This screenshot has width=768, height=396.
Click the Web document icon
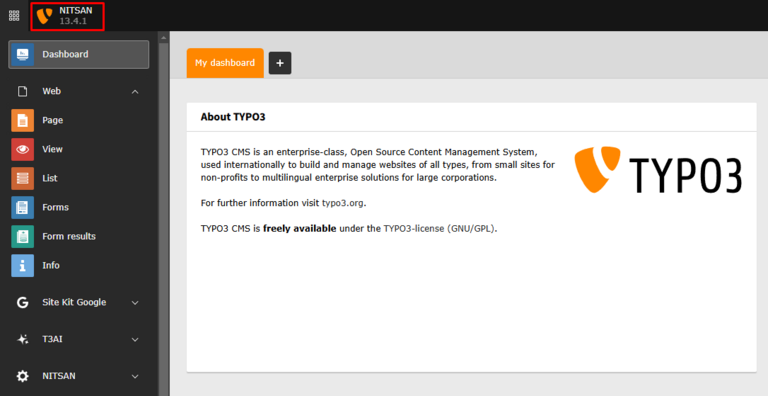(23, 91)
